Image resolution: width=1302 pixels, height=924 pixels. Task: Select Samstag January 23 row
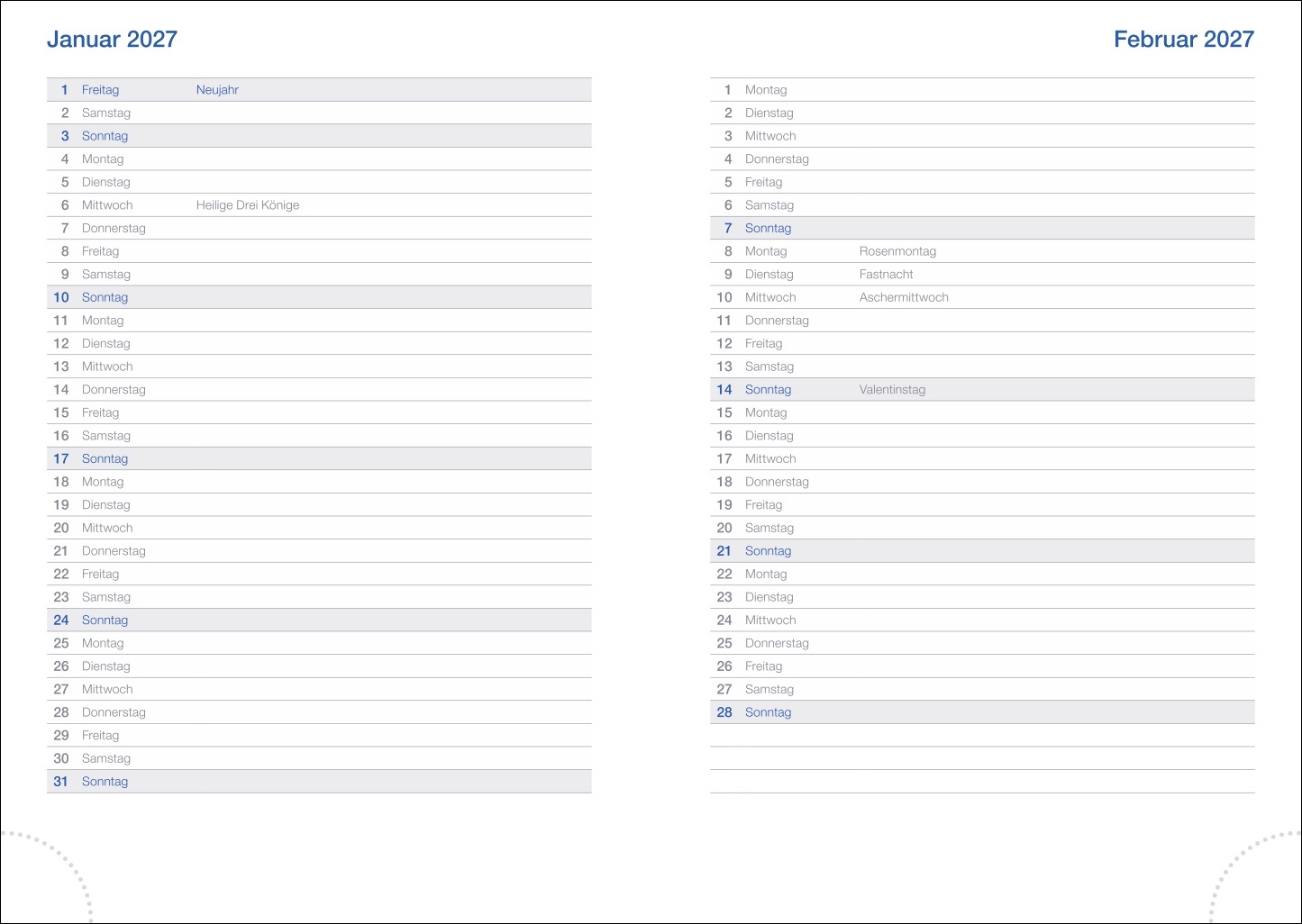106,597
